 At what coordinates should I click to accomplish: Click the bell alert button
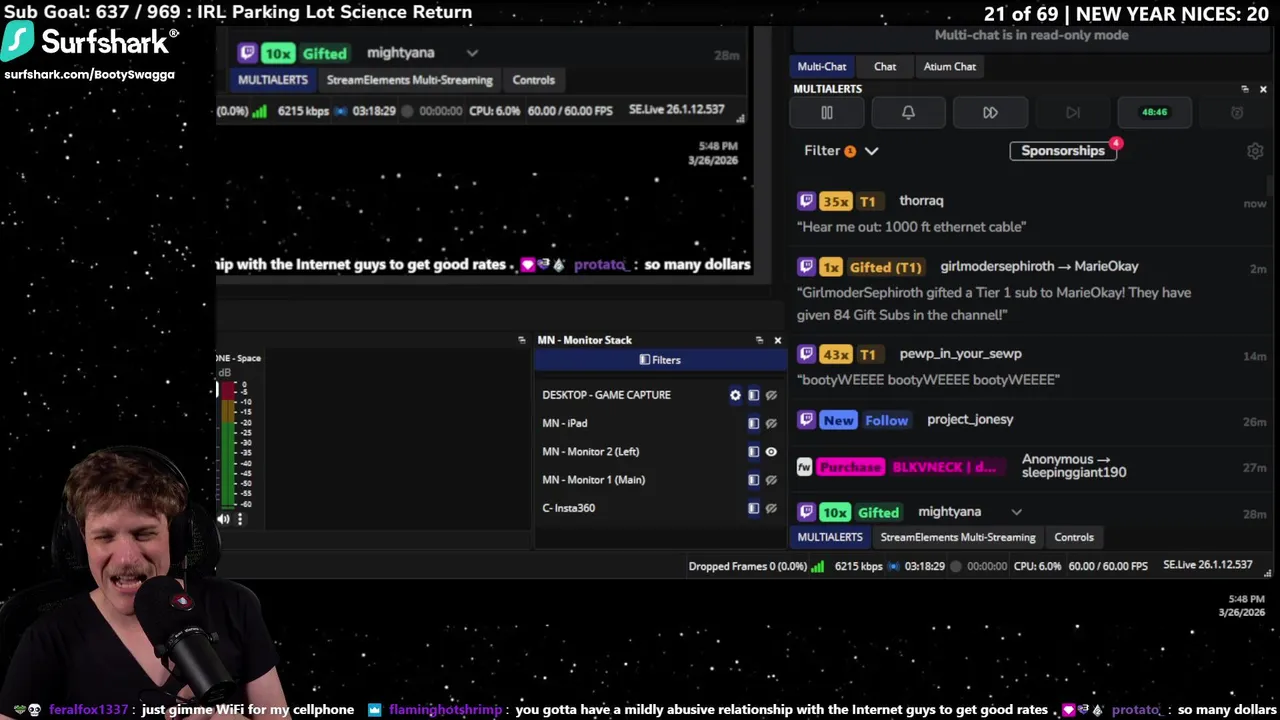[x=908, y=113]
